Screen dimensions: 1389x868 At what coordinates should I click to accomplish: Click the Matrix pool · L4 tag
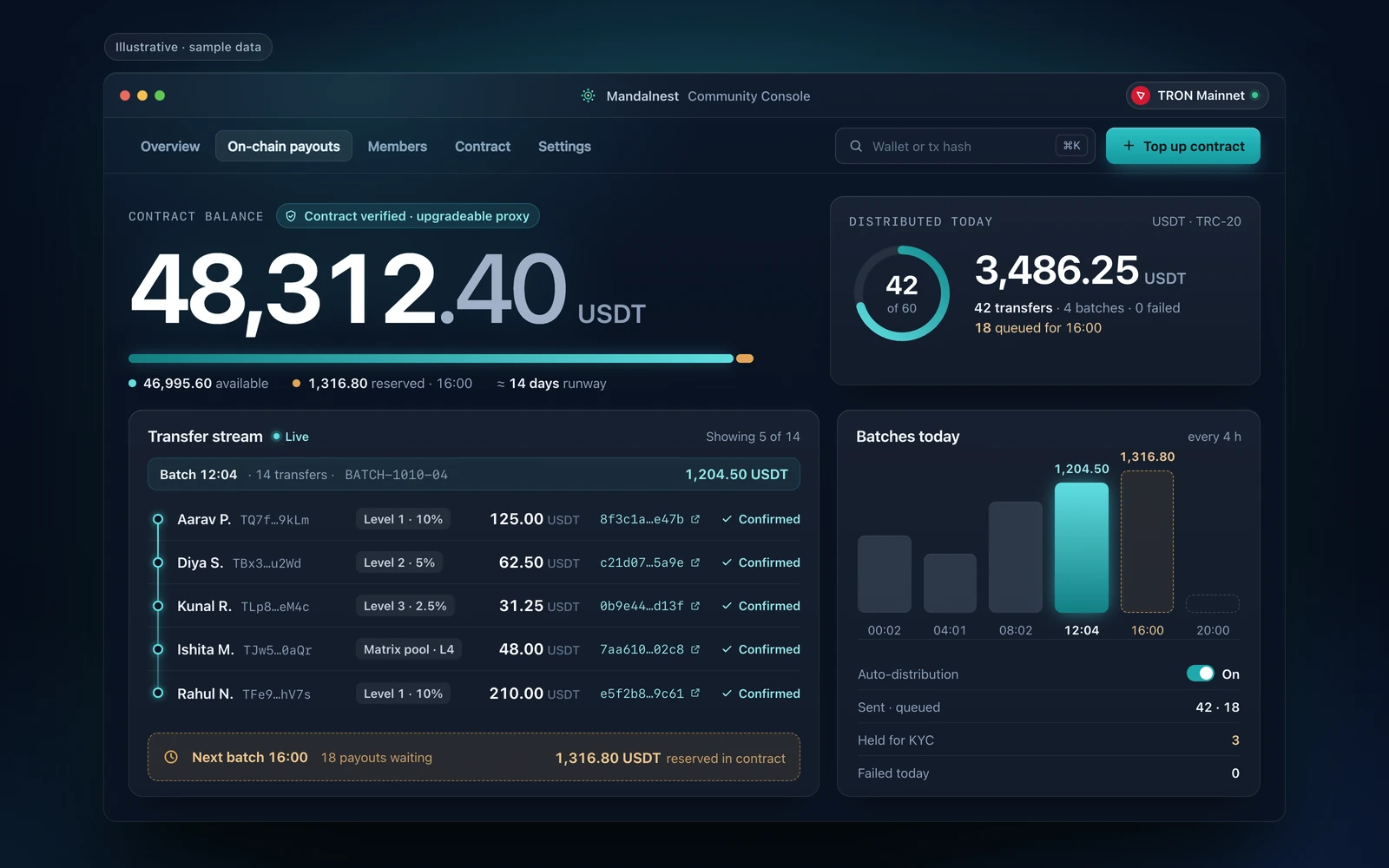tap(409, 649)
